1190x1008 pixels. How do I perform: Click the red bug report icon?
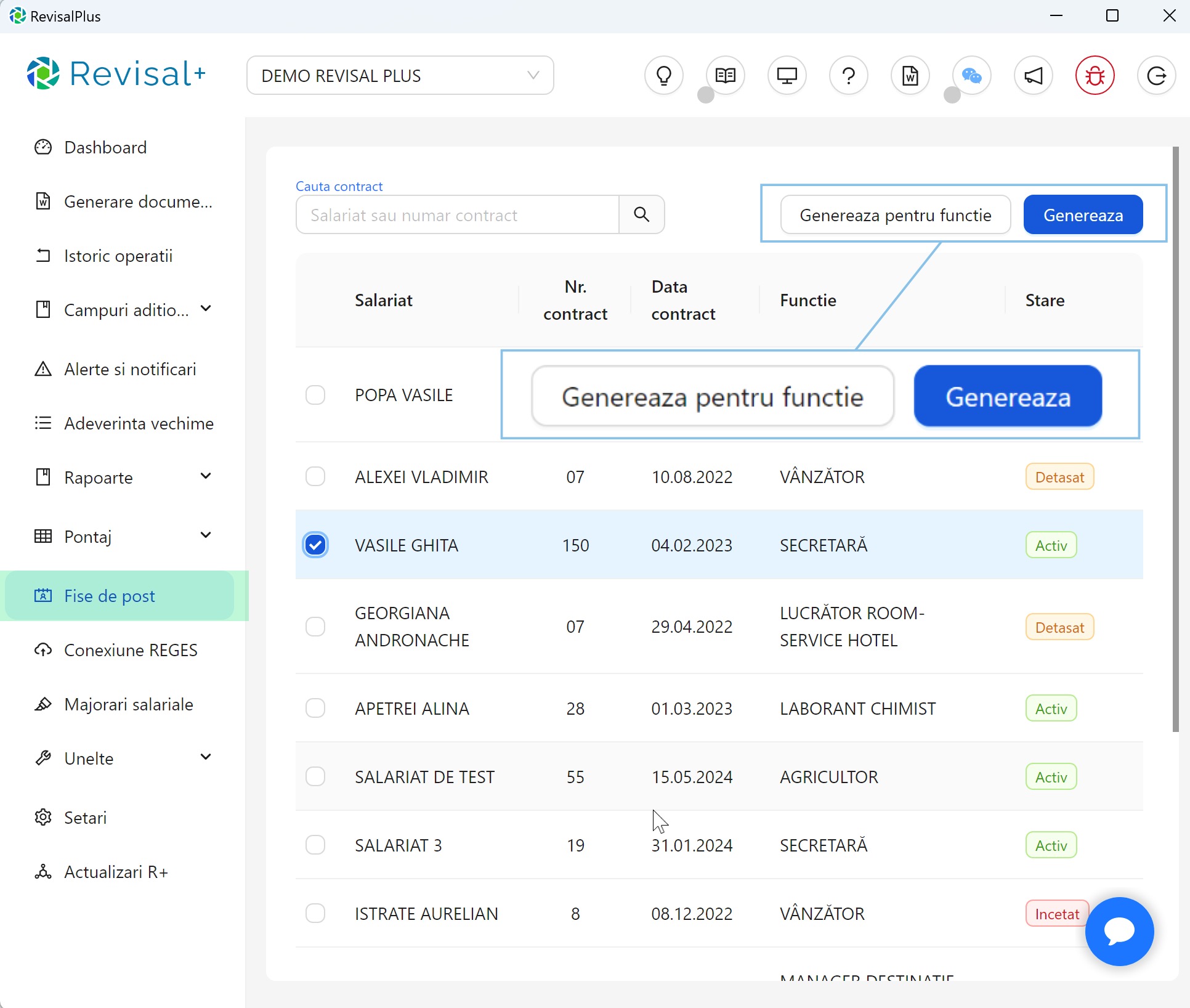click(x=1095, y=76)
